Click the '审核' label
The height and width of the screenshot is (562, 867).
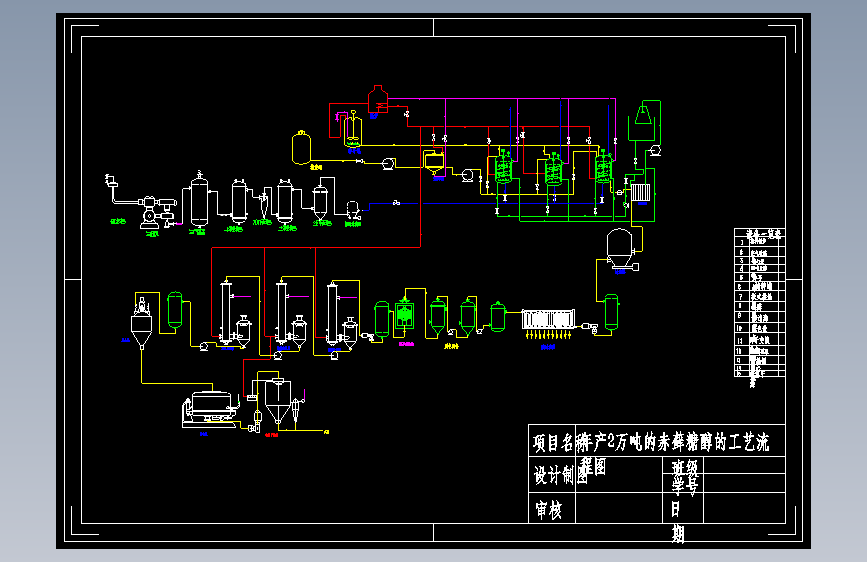coord(549,509)
